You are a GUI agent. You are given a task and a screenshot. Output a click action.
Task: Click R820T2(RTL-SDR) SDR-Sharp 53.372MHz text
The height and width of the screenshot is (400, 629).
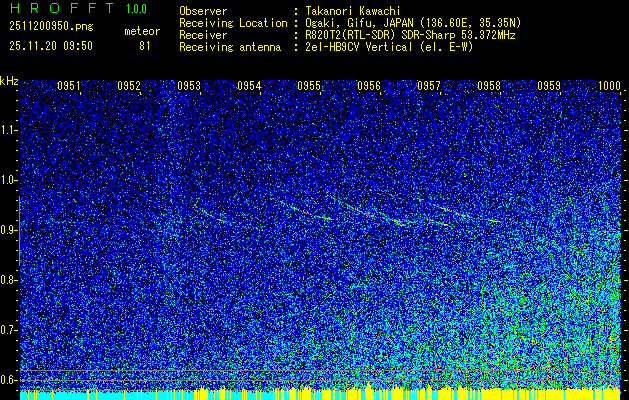tap(410, 35)
